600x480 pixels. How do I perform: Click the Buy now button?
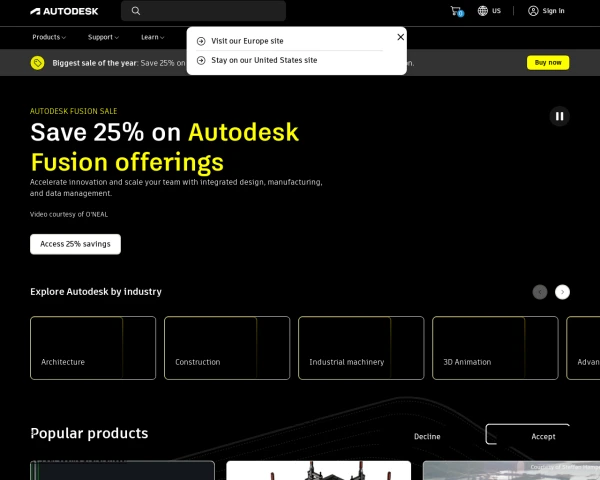click(x=548, y=62)
